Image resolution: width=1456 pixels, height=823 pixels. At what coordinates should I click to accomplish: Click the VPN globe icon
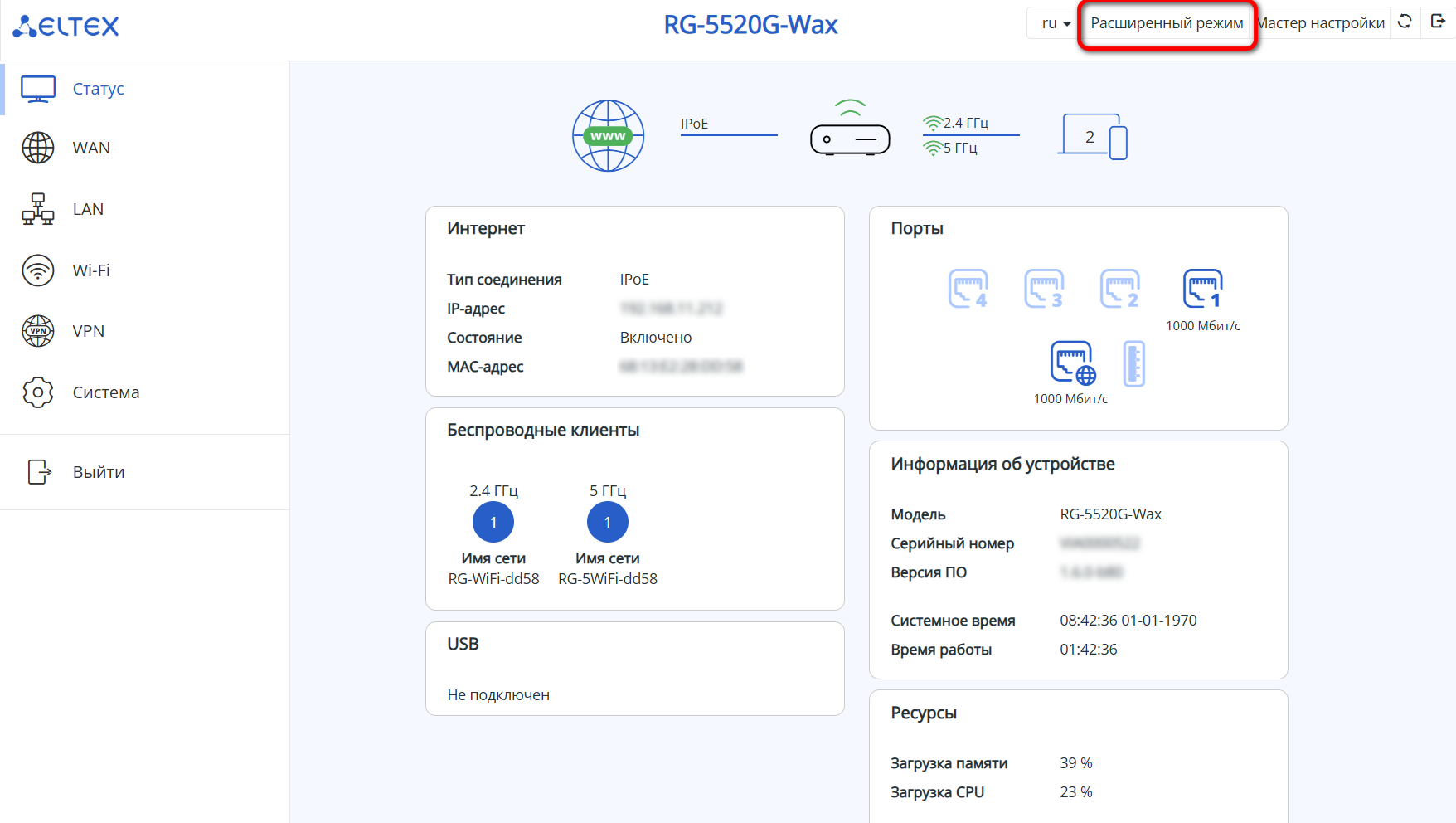tap(38, 331)
